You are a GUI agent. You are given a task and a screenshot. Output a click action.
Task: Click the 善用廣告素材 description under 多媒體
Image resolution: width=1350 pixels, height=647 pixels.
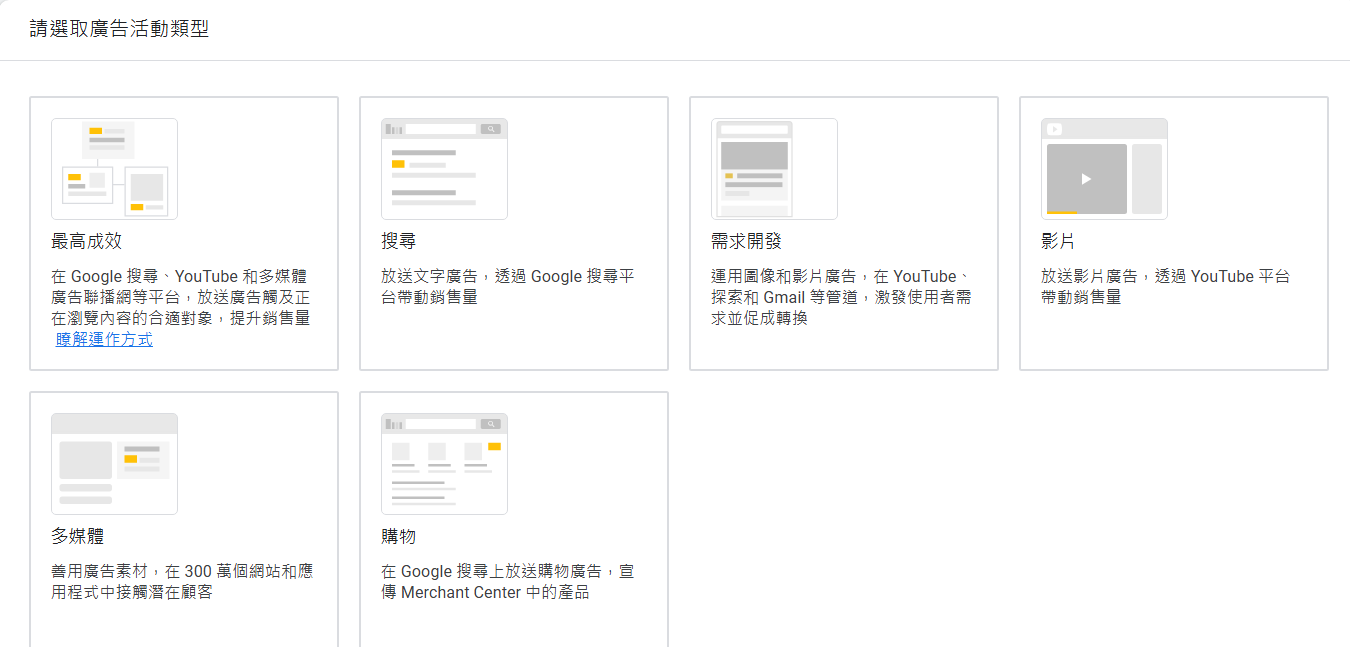point(182,582)
